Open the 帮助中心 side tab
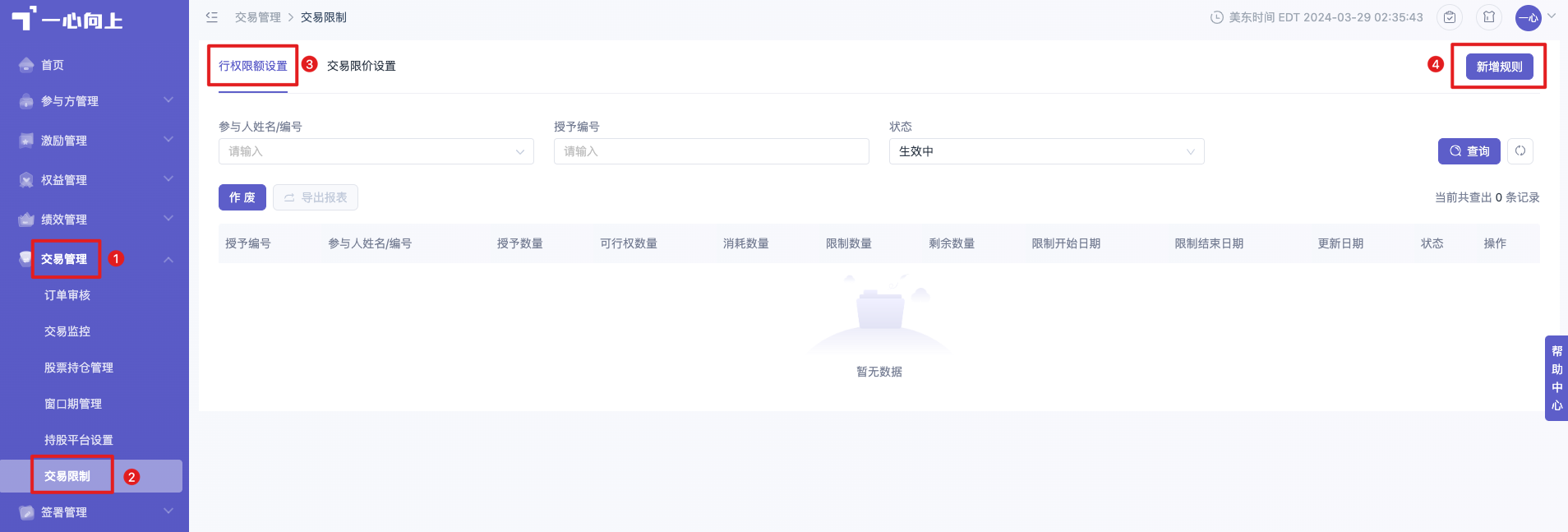The width and height of the screenshot is (1568, 532). 1556,378
